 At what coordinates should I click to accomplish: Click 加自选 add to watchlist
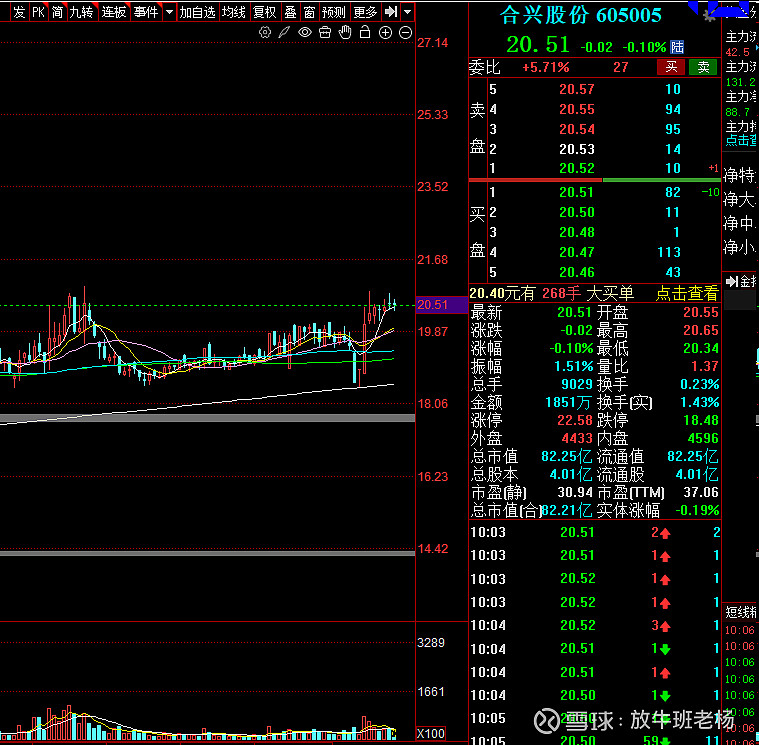coord(197,12)
